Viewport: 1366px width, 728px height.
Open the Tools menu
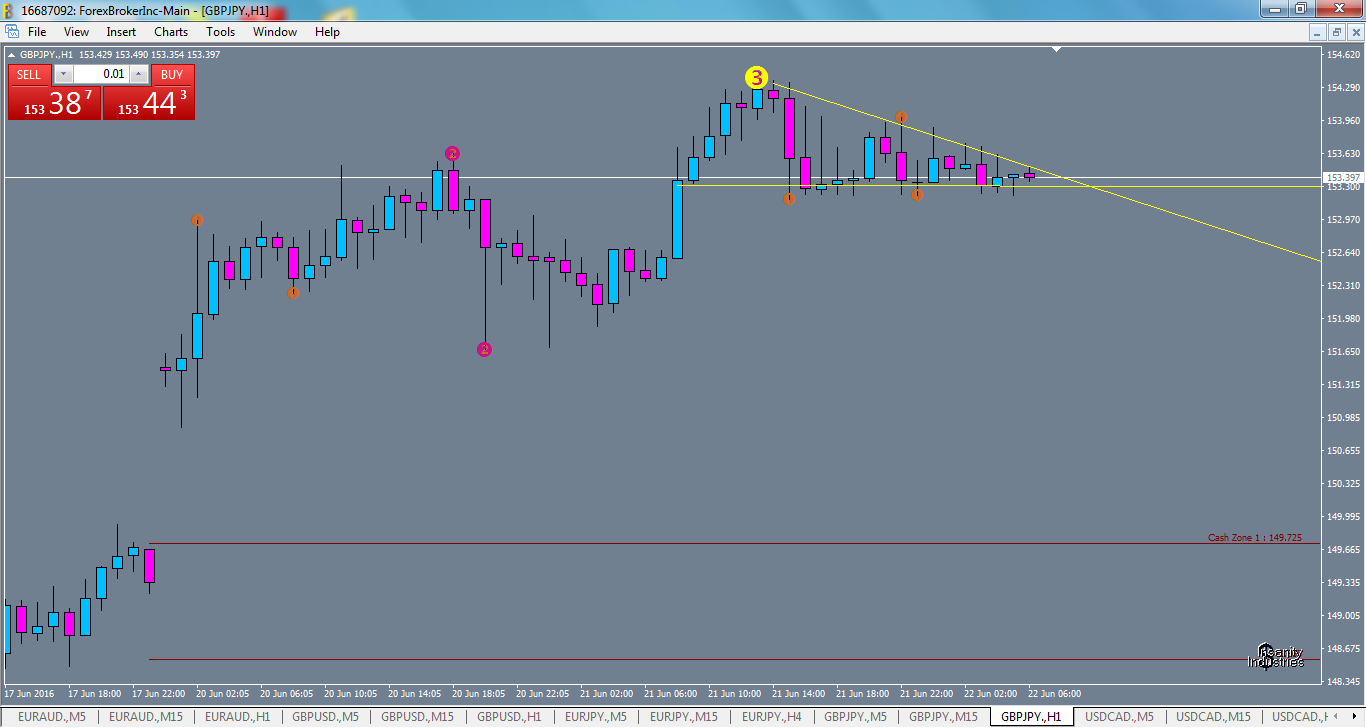pyautogui.click(x=220, y=31)
